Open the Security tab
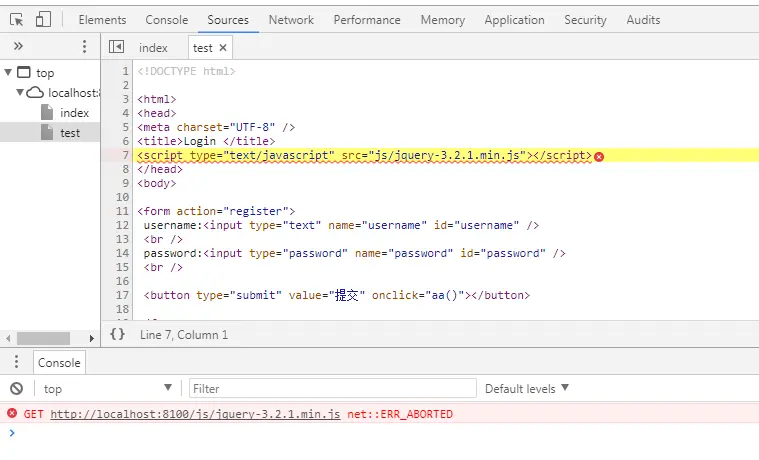The image size is (759, 460). pyautogui.click(x=585, y=20)
